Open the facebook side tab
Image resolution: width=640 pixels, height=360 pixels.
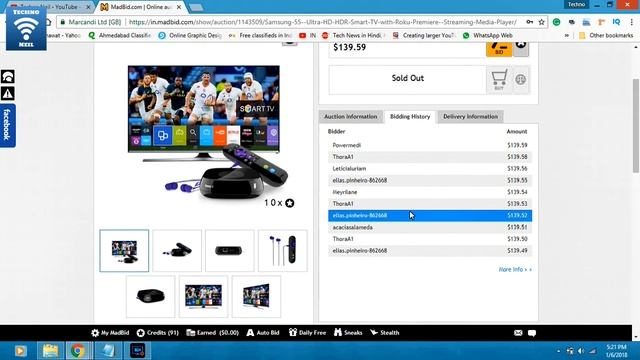click(x=7, y=125)
